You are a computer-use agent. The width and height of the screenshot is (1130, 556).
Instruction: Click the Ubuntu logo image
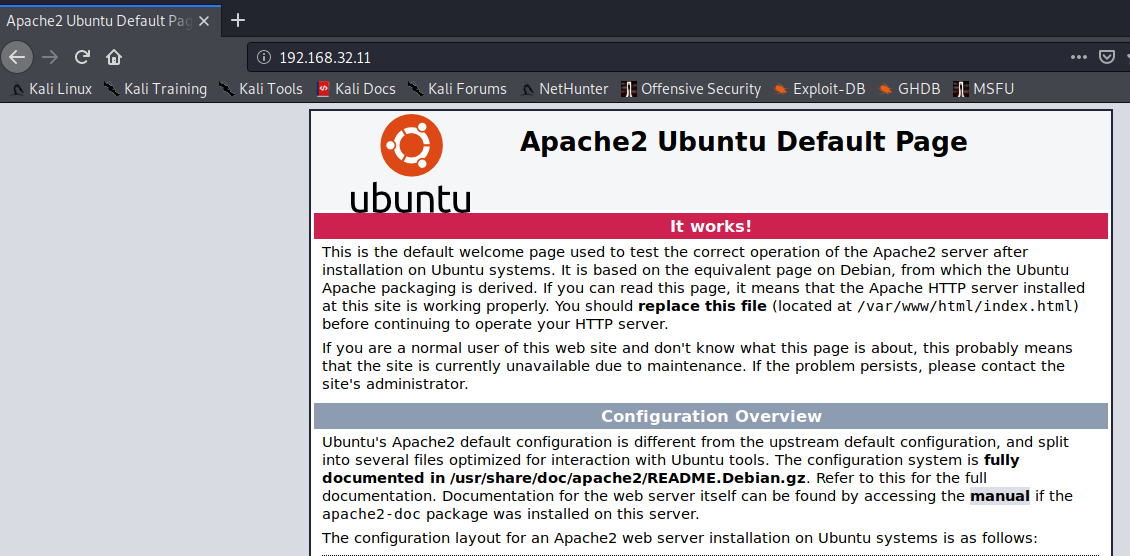(x=411, y=164)
